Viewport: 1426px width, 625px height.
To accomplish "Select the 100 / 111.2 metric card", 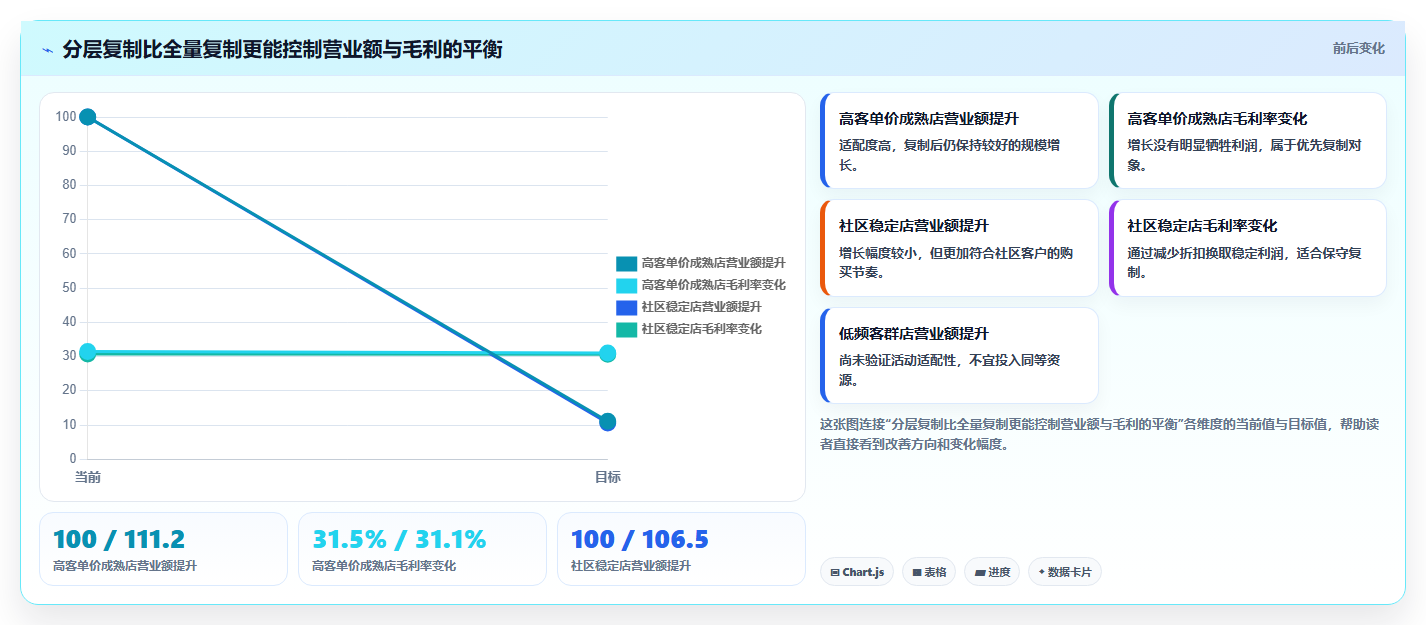I will (163, 549).
